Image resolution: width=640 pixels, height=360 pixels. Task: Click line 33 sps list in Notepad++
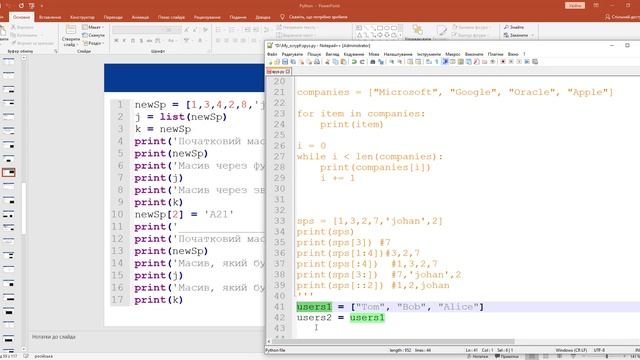[369, 221]
